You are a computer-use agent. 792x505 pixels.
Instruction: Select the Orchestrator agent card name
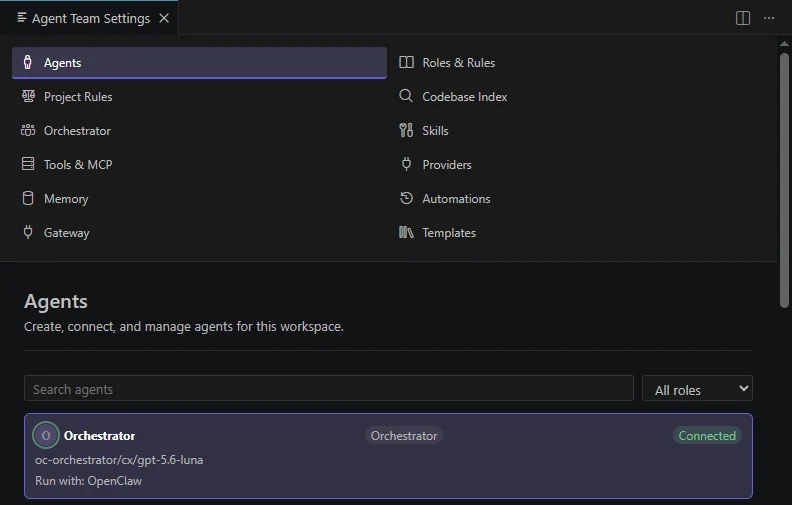[100, 436]
